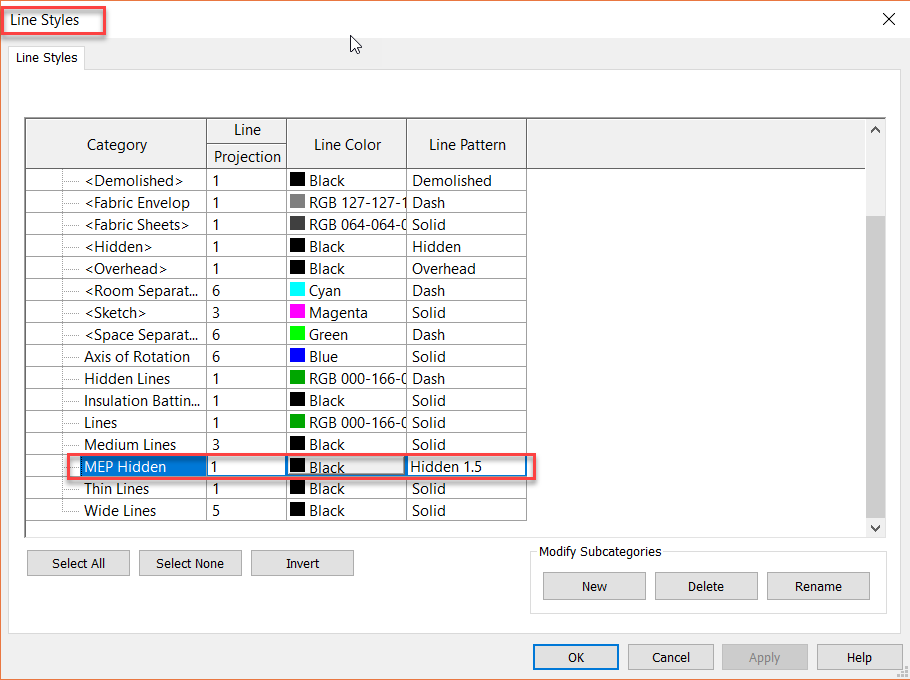Viewport: 910px width, 680px height.
Task: Click the Category column header
Action: [117, 144]
